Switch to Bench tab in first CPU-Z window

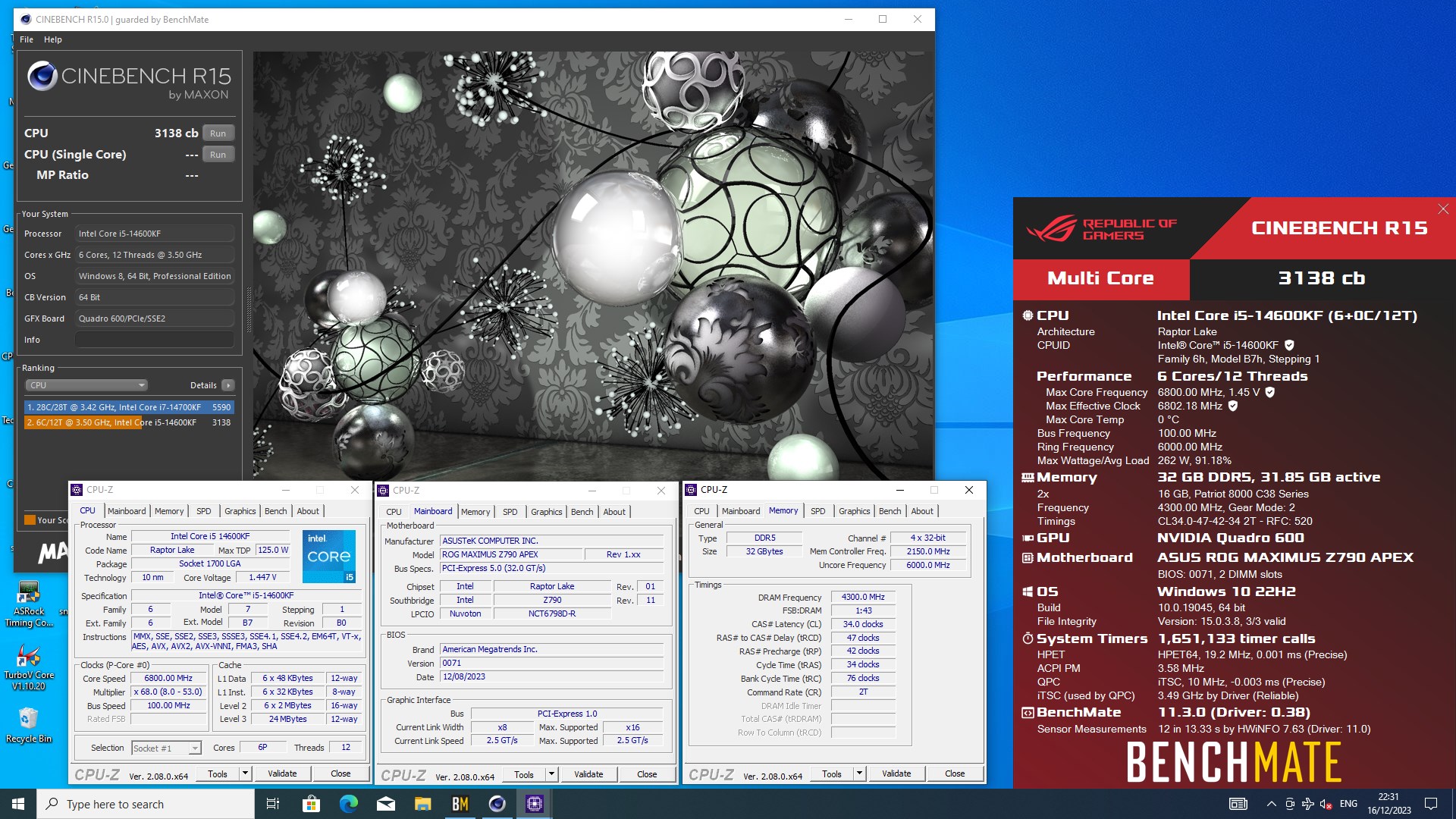point(276,511)
